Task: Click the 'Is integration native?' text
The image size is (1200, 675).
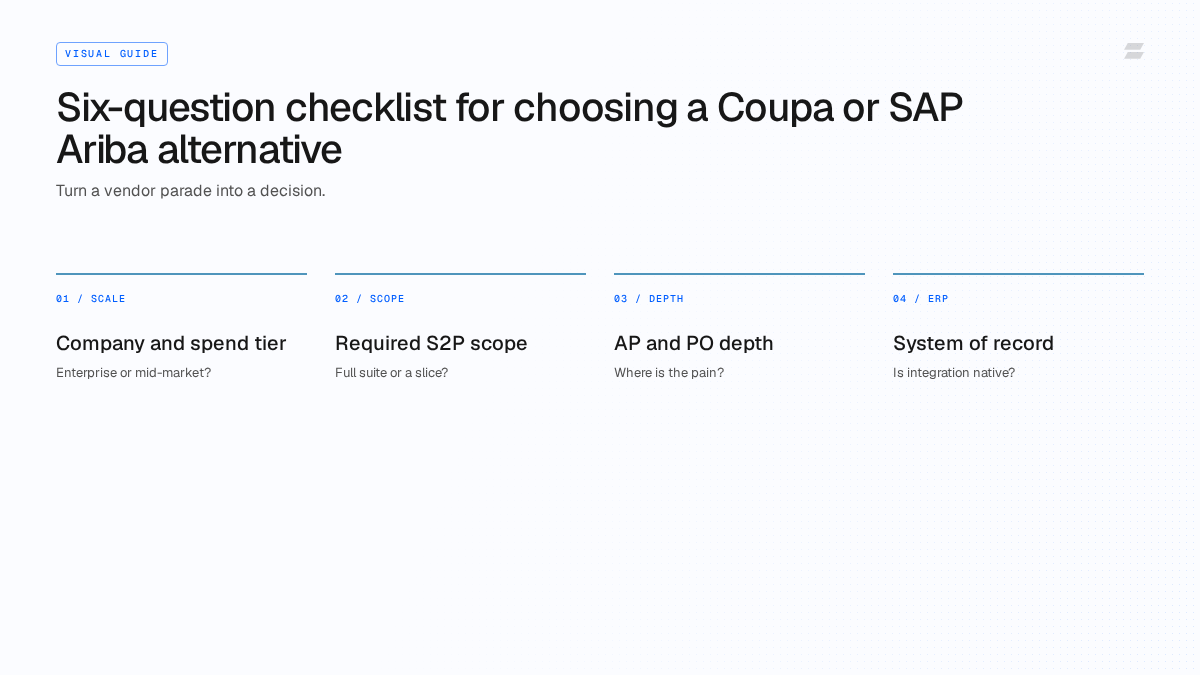Action: 954,373
